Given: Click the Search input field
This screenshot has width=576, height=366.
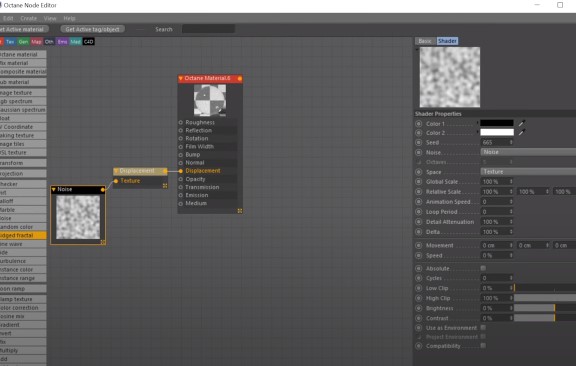Looking at the screenshot, I should [208, 29].
